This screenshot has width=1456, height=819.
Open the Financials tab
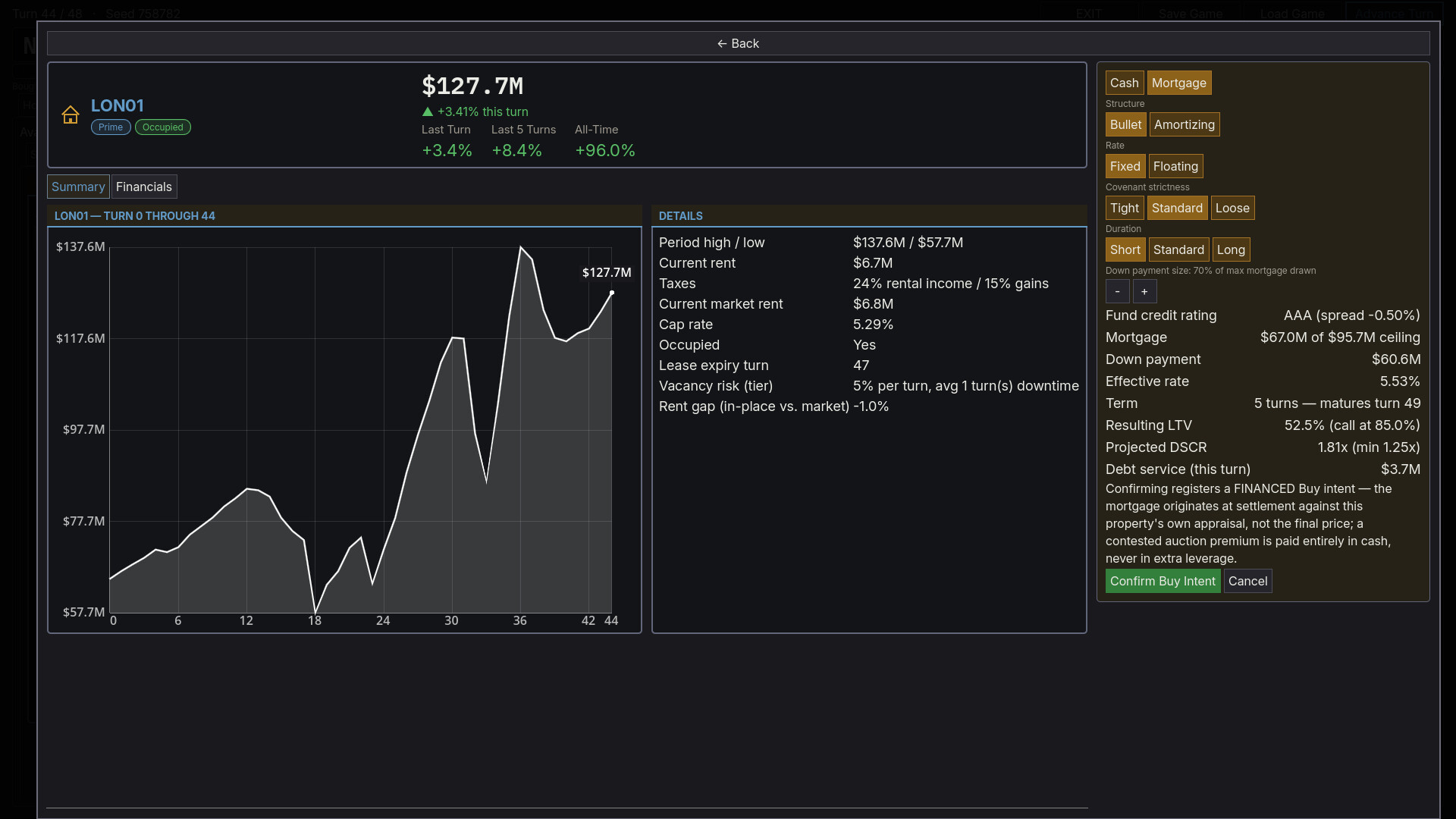[144, 187]
